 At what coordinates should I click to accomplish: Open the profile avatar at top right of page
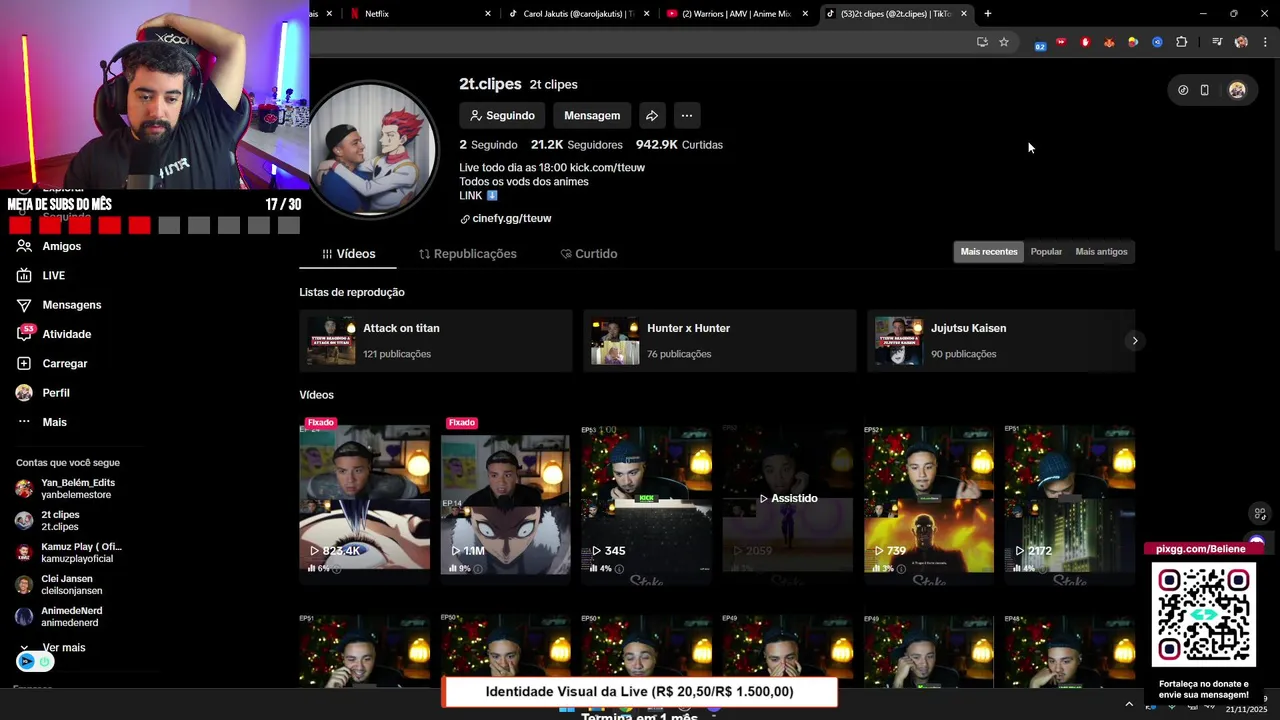pos(1237,90)
